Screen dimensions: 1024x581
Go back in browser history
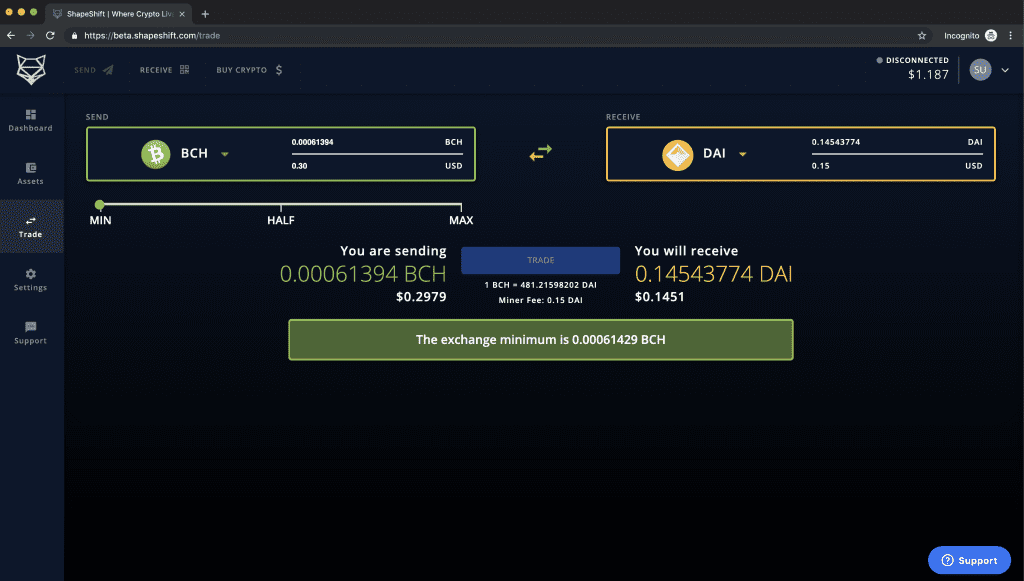[x=11, y=35]
